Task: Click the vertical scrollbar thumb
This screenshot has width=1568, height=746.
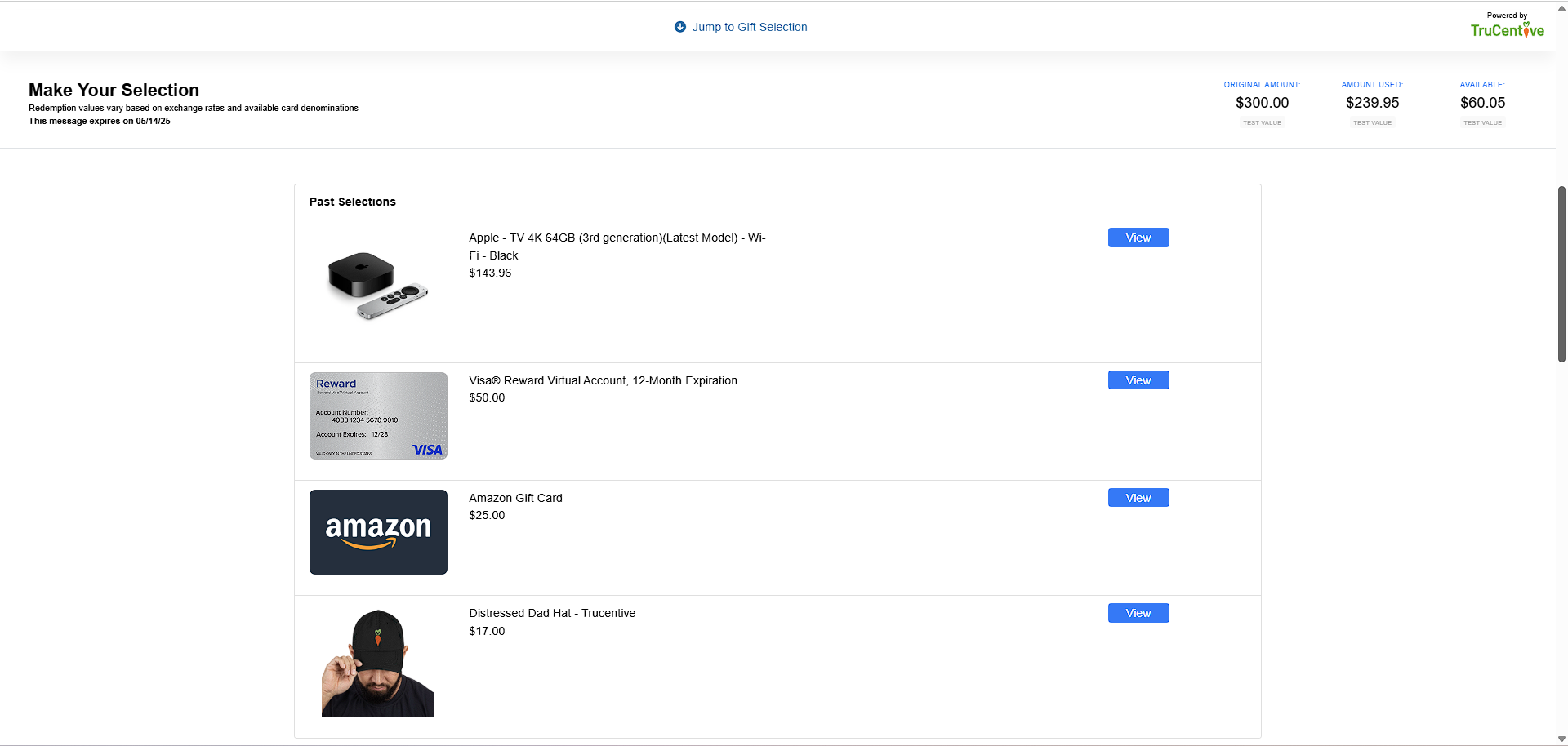Action: point(1561,273)
